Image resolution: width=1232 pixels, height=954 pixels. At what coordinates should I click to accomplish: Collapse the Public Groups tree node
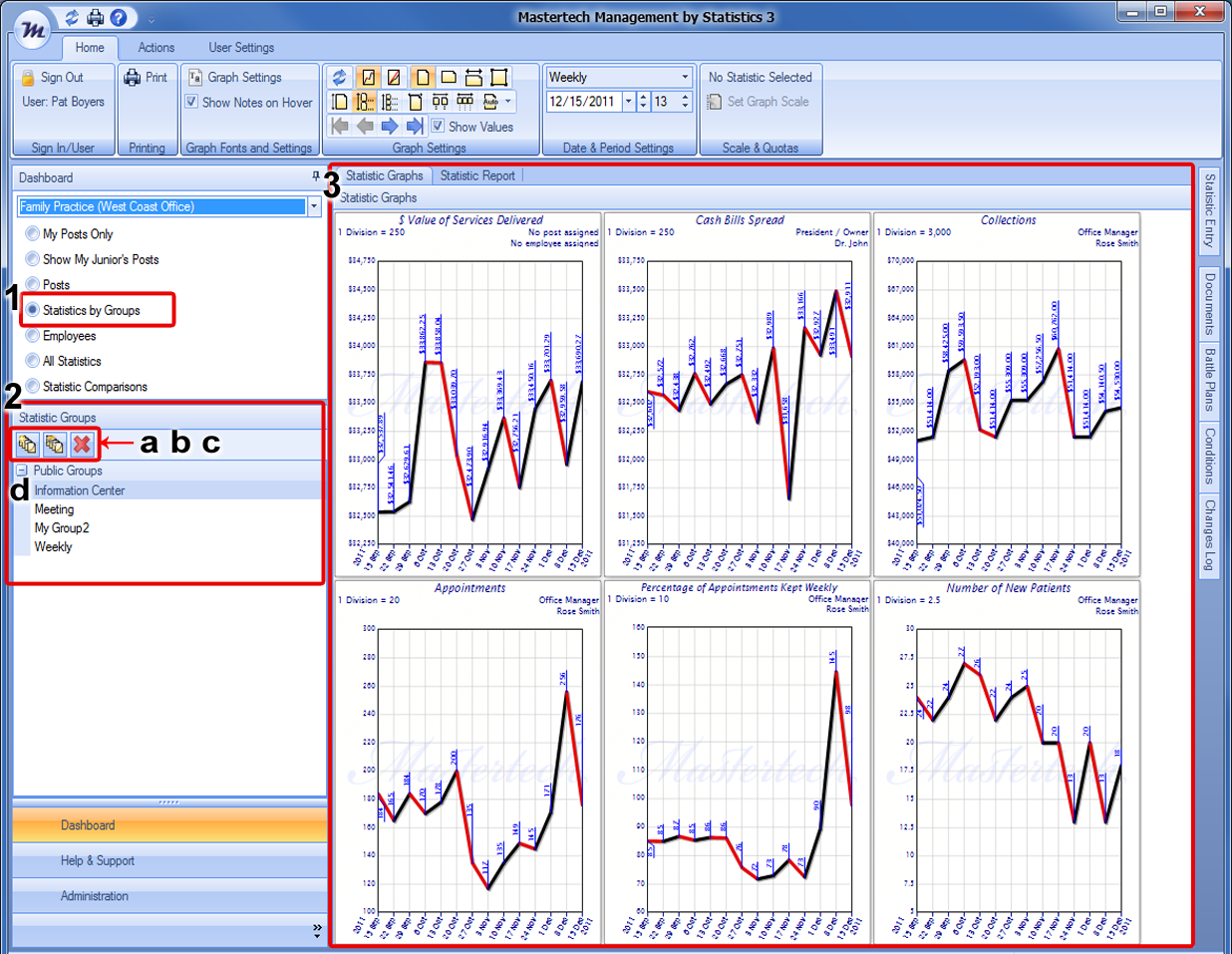pyautogui.click(x=22, y=471)
